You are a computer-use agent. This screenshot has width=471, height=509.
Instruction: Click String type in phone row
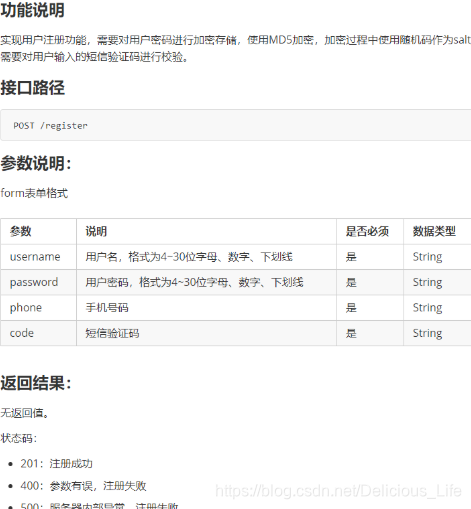point(428,308)
